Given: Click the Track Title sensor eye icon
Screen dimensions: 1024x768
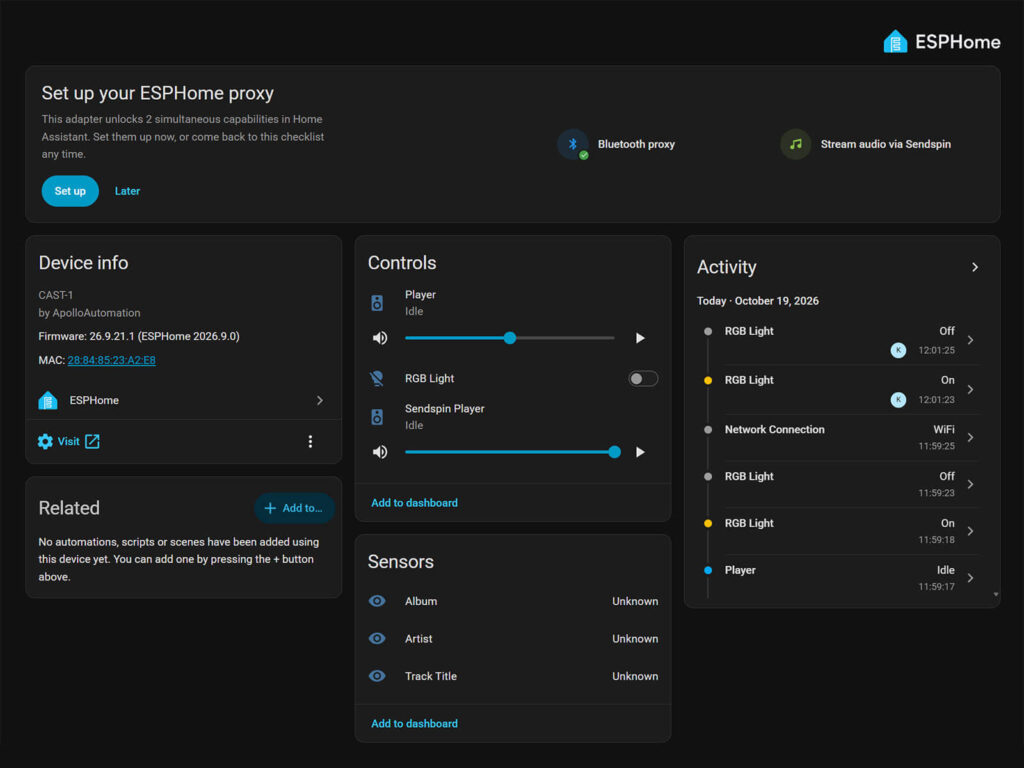Looking at the screenshot, I should (377, 676).
